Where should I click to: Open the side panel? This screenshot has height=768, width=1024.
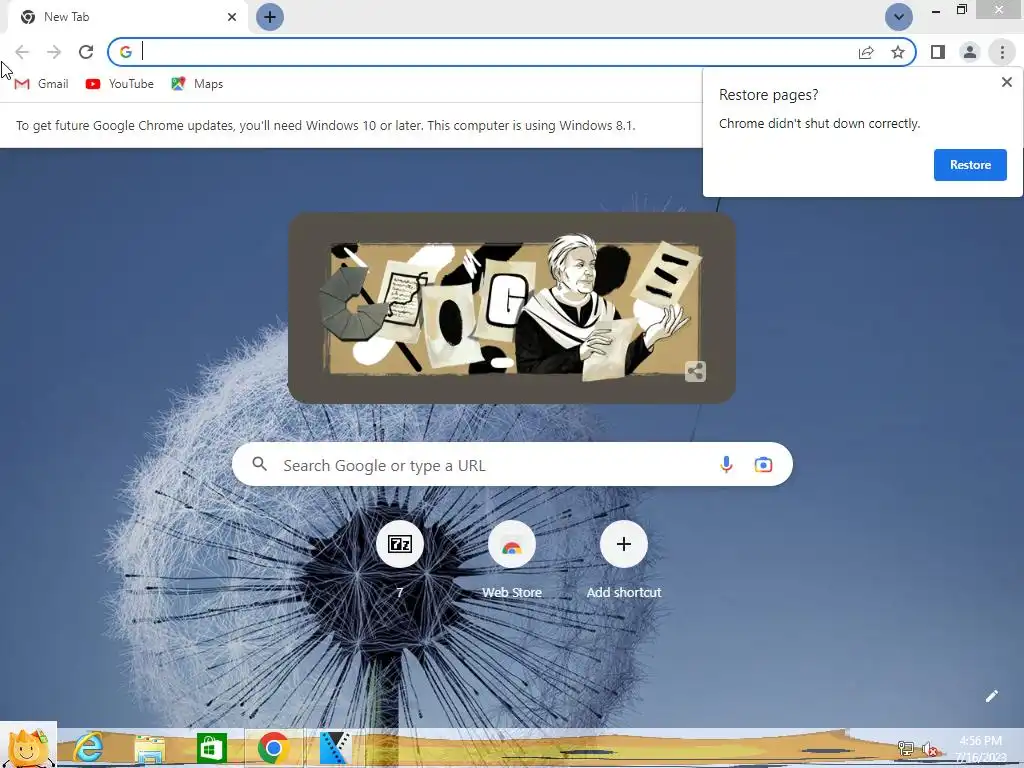938,52
